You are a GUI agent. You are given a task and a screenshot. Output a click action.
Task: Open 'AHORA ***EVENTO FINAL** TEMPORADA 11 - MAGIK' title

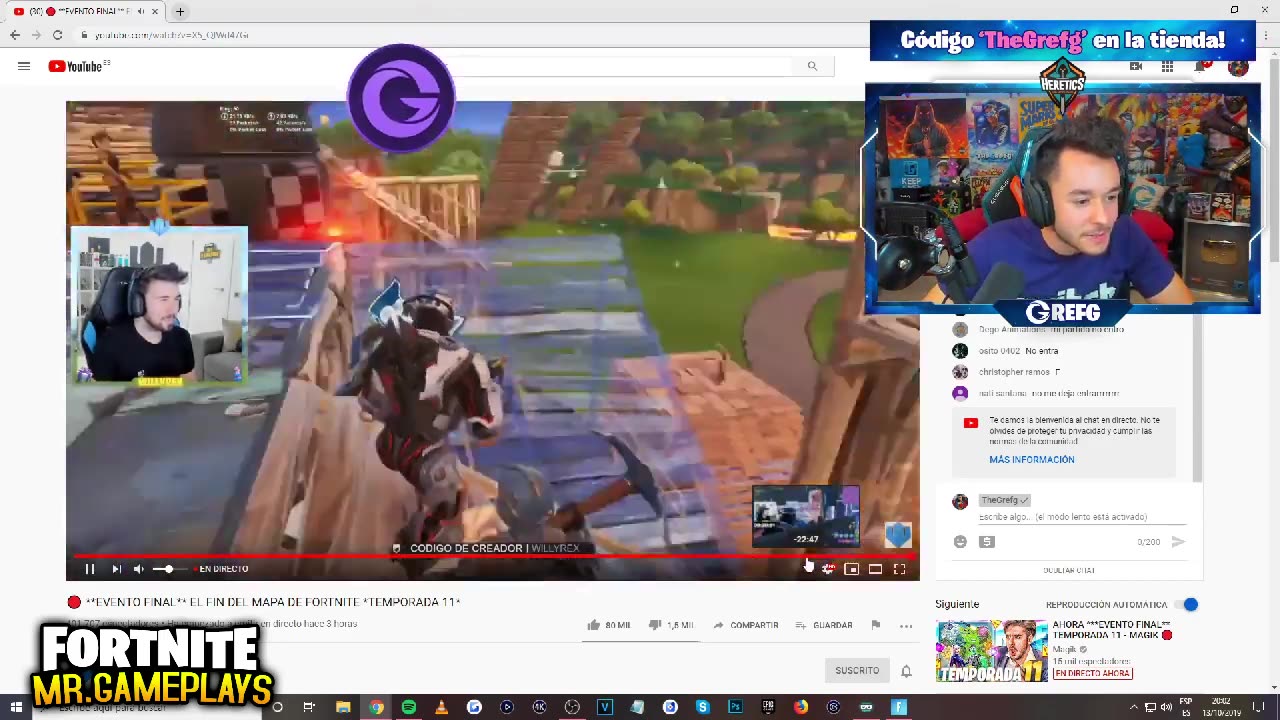tap(1111, 630)
